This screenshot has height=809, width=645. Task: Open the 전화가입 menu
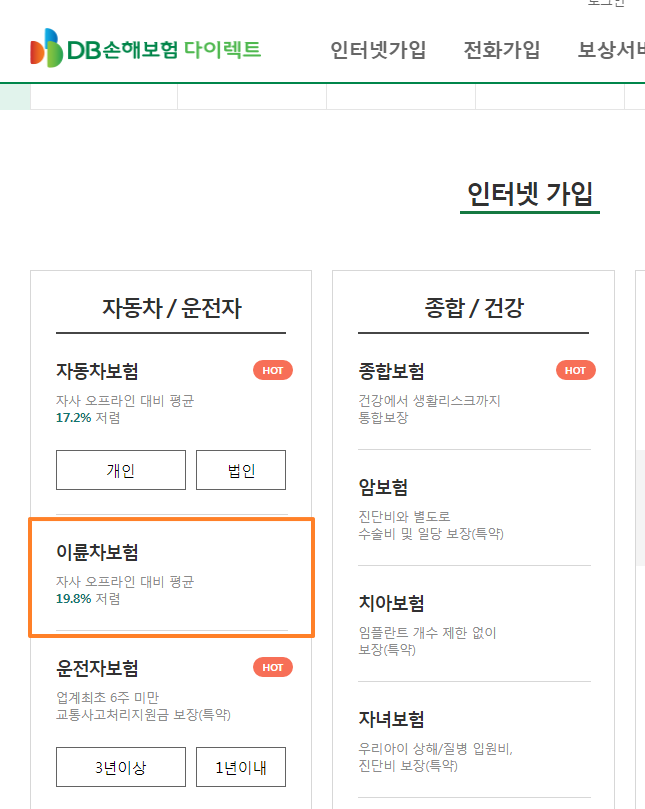[x=502, y=50]
